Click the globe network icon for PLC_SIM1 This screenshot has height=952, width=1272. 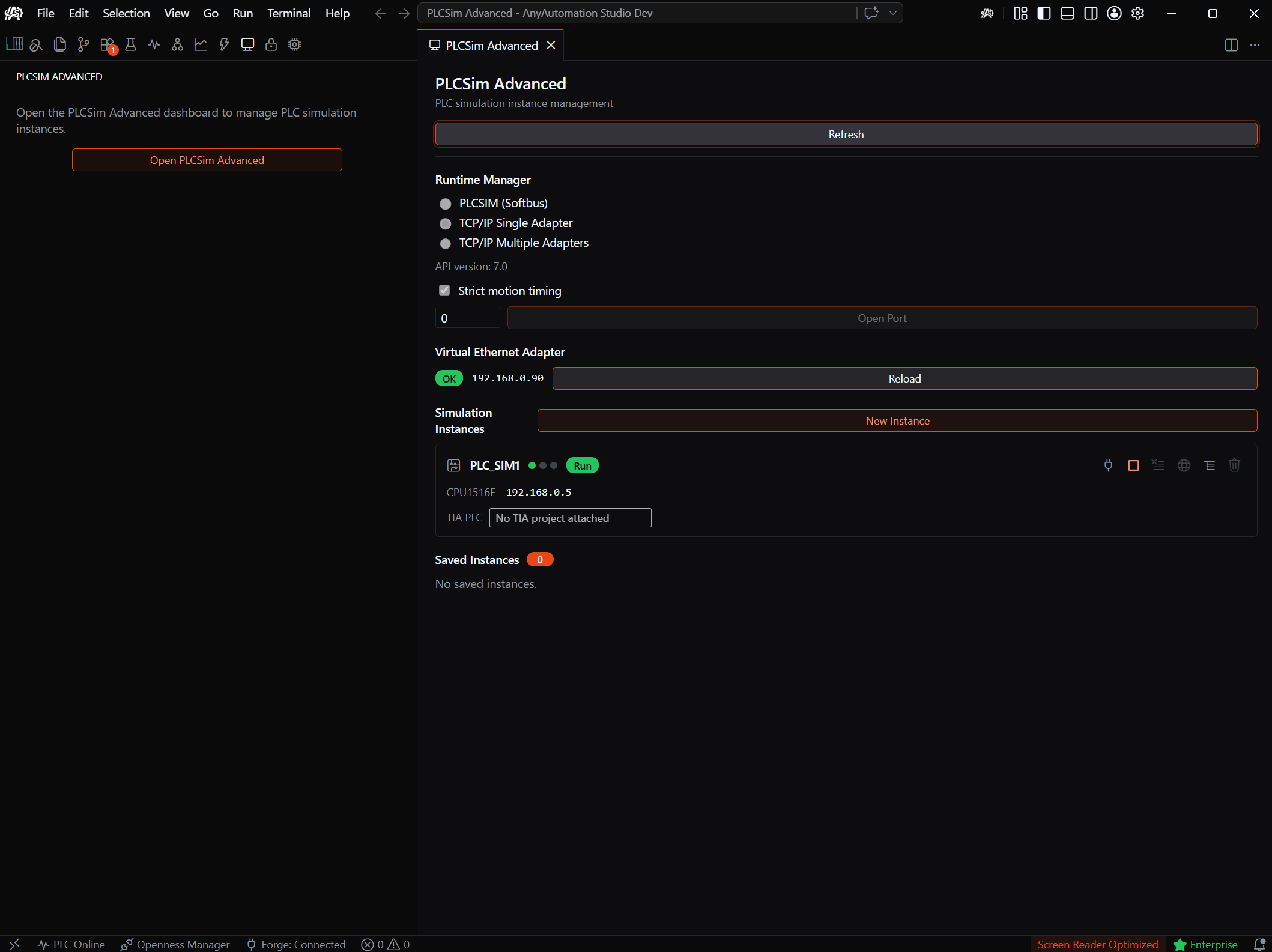coord(1184,465)
